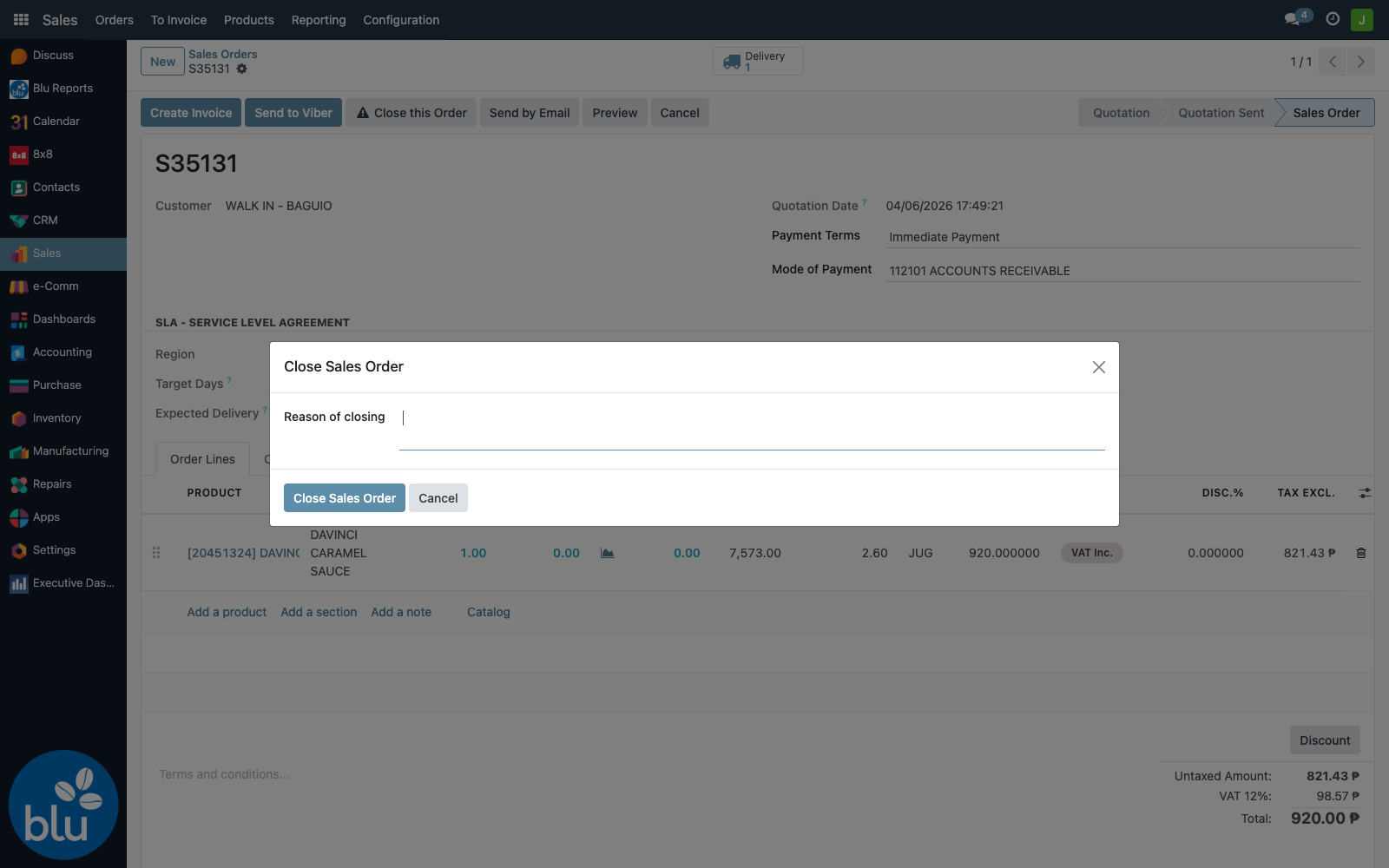Click Add a section link
Viewport: 1389px width, 868px height.
pos(319,612)
